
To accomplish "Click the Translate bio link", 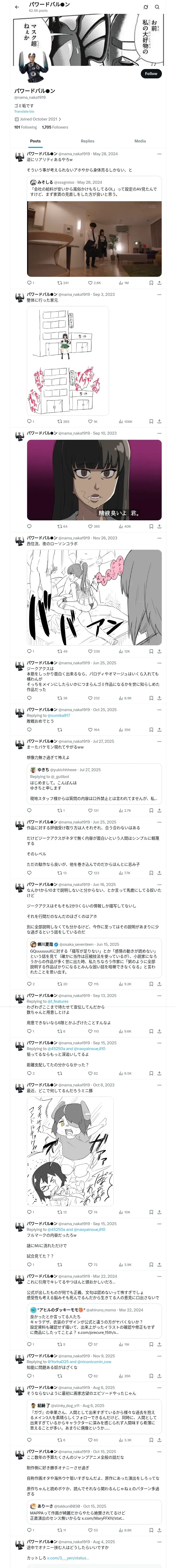I will pos(24,111).
